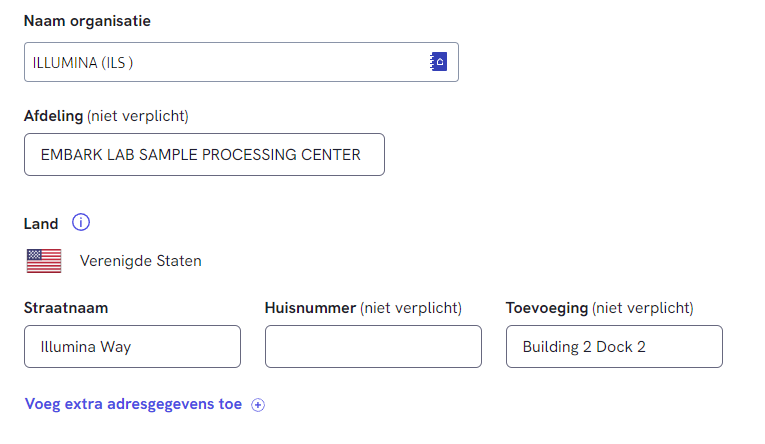Viewport: 765px width, 444px height.
Task: Click into the Afdeling text field
Action: pos(204,155)
